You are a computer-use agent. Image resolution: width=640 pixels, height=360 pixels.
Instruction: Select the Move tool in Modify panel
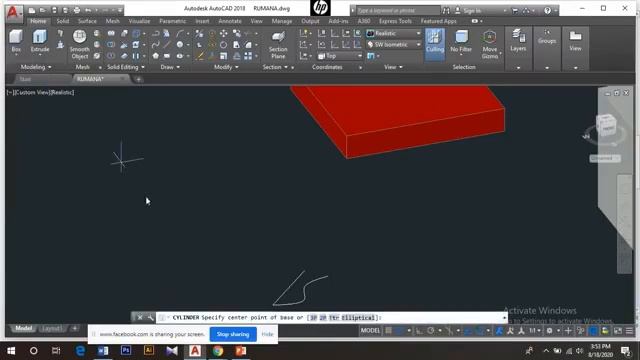coord(223,33)
